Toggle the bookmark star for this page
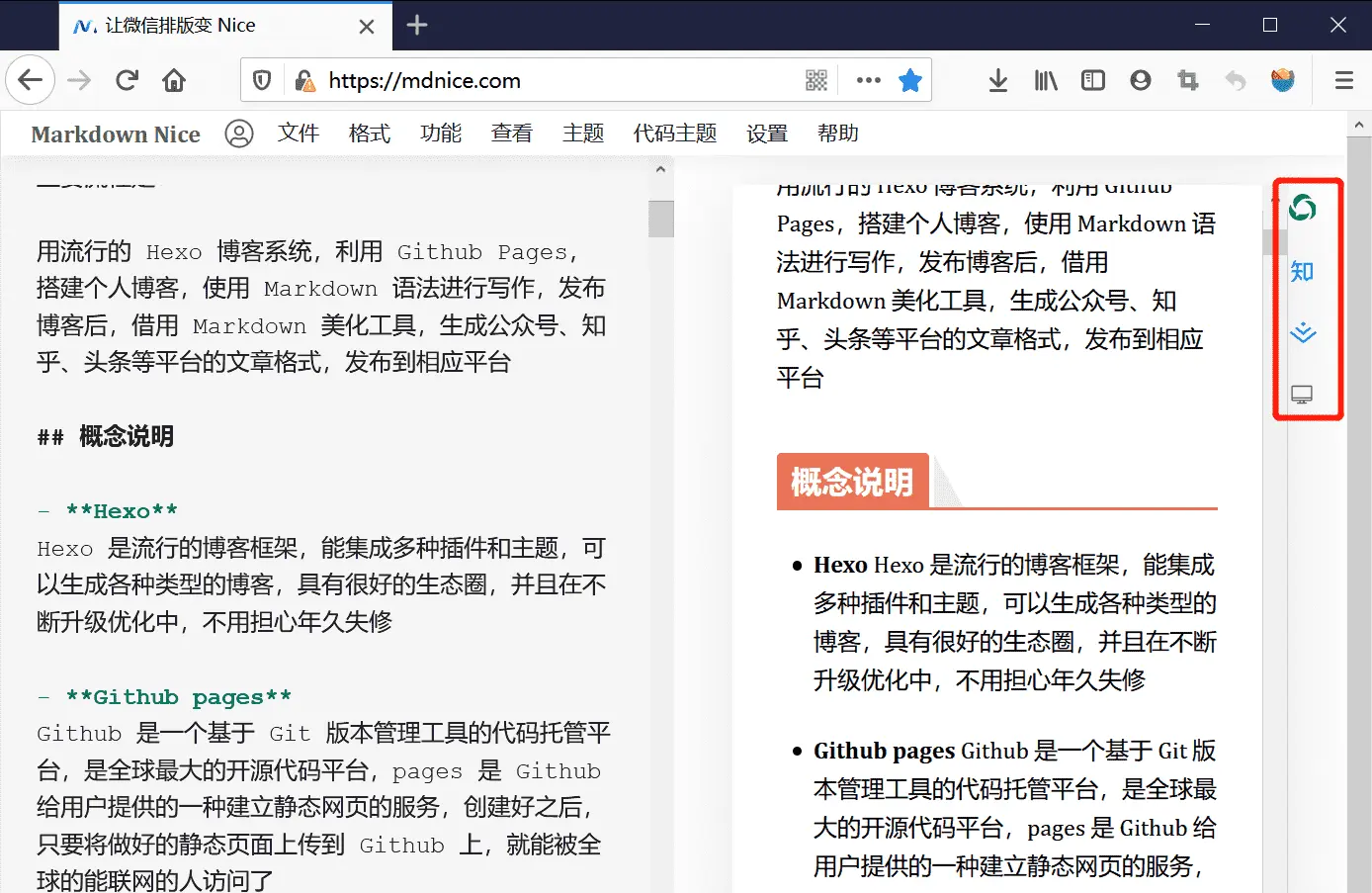Viewport: 1372px width, 893px height. (x=909, y=80)
